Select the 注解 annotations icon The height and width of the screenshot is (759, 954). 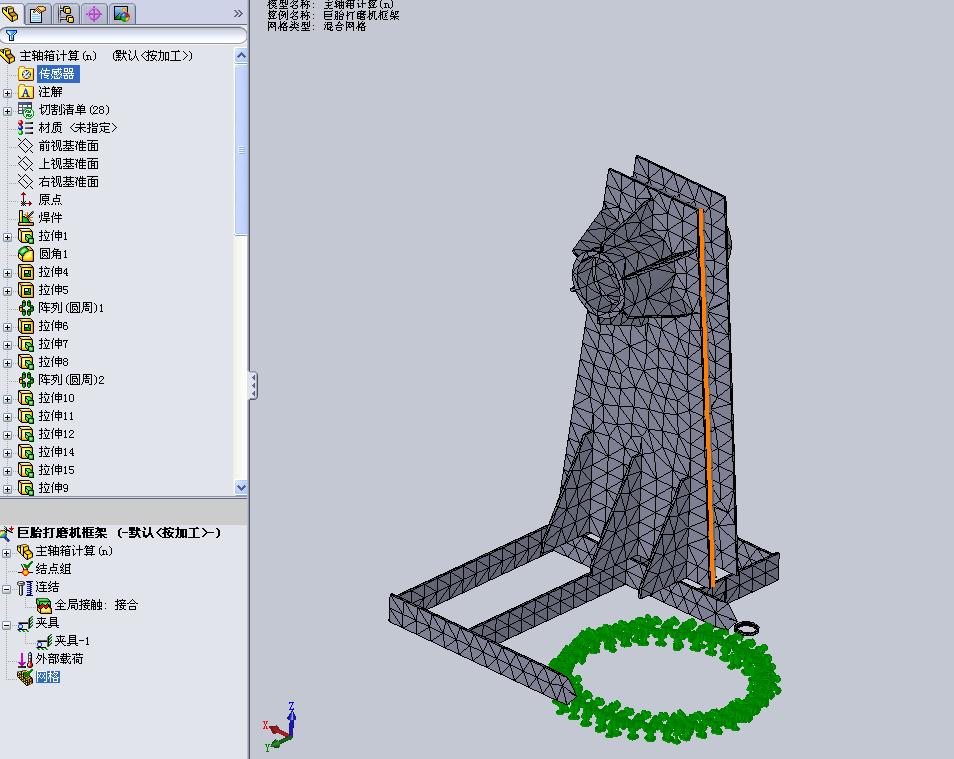click(x=26, y=92)
